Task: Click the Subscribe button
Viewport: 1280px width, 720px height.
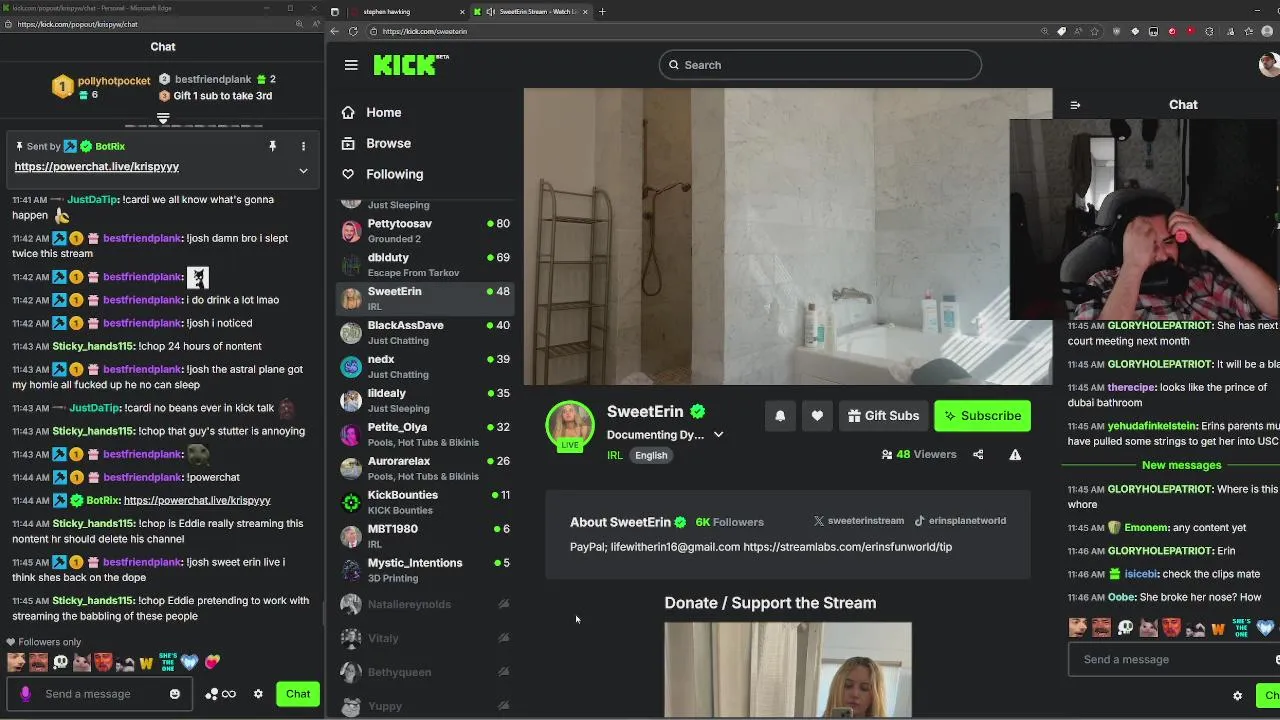Action: click(982, 416)
